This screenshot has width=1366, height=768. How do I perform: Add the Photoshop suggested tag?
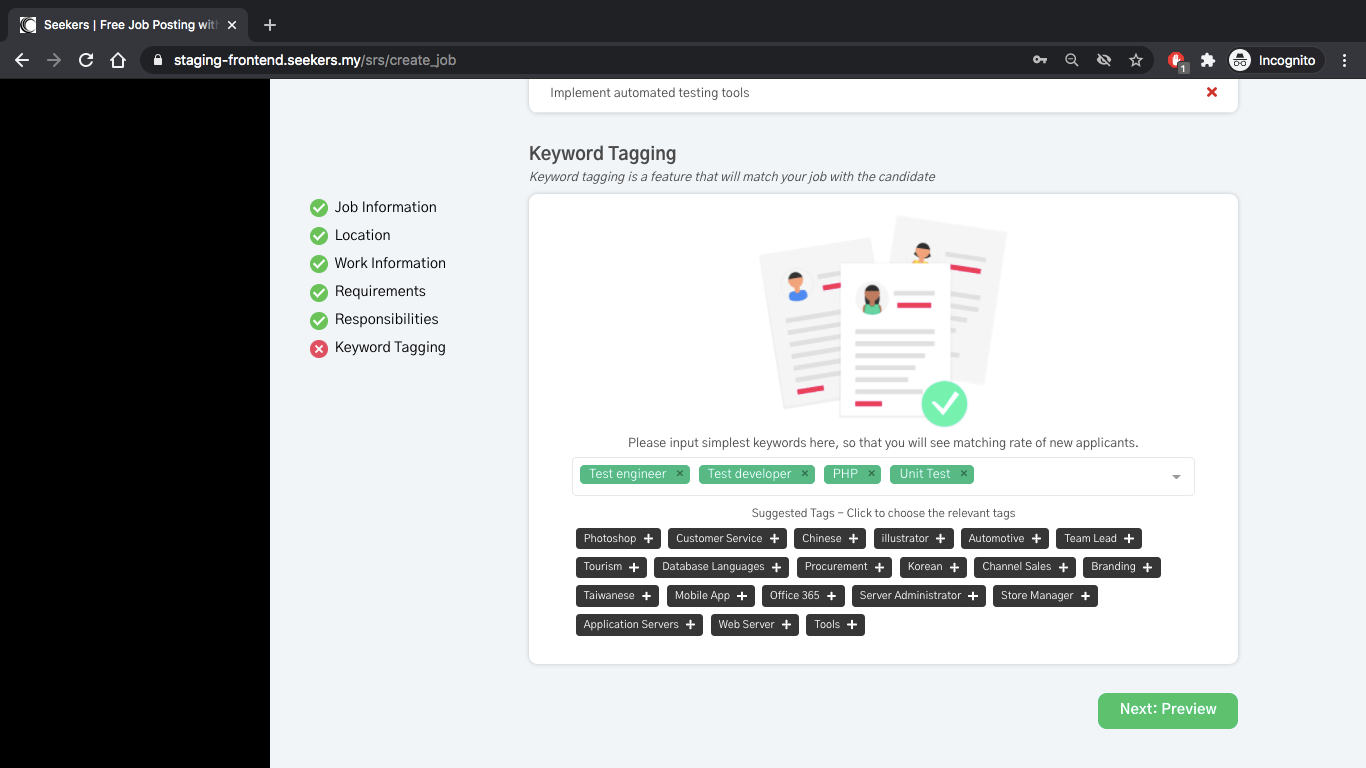tap(618, 539)
